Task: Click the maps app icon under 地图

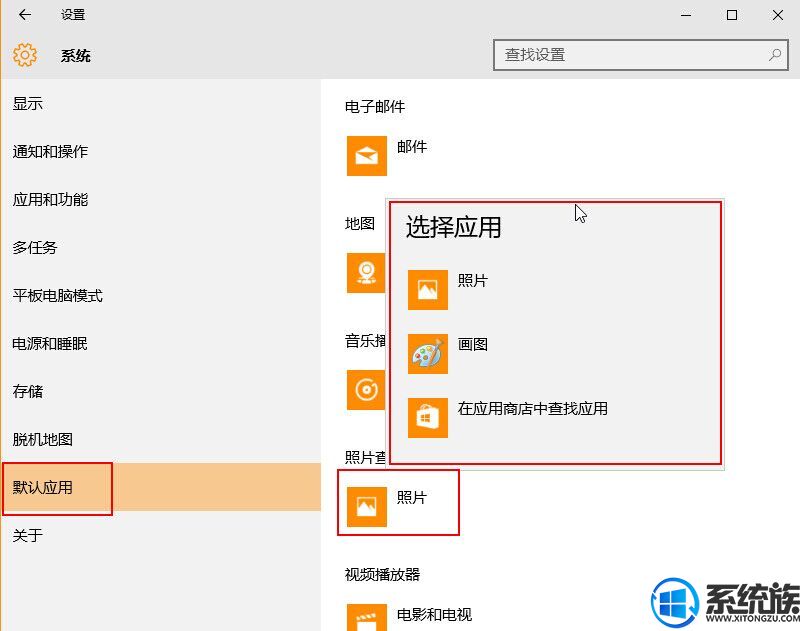Action: [366, 272]
